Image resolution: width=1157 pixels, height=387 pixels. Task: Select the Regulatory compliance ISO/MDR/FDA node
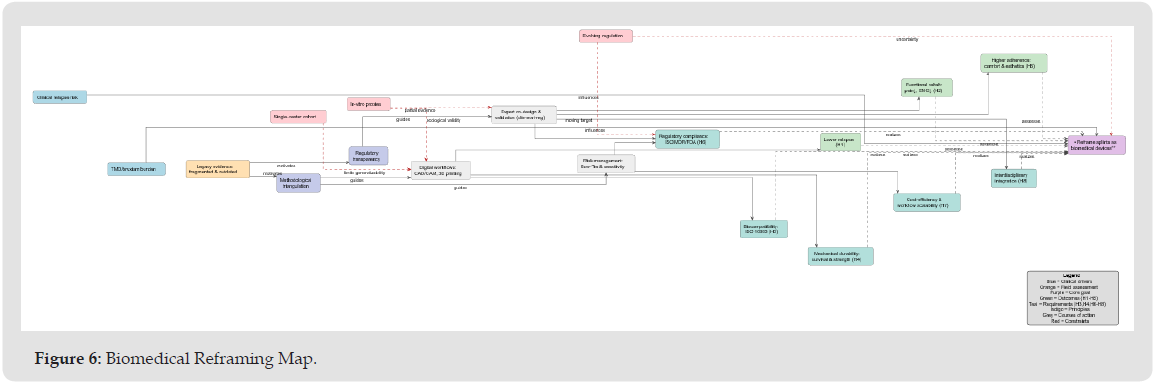pyautogui.click(x=687, y=139)
